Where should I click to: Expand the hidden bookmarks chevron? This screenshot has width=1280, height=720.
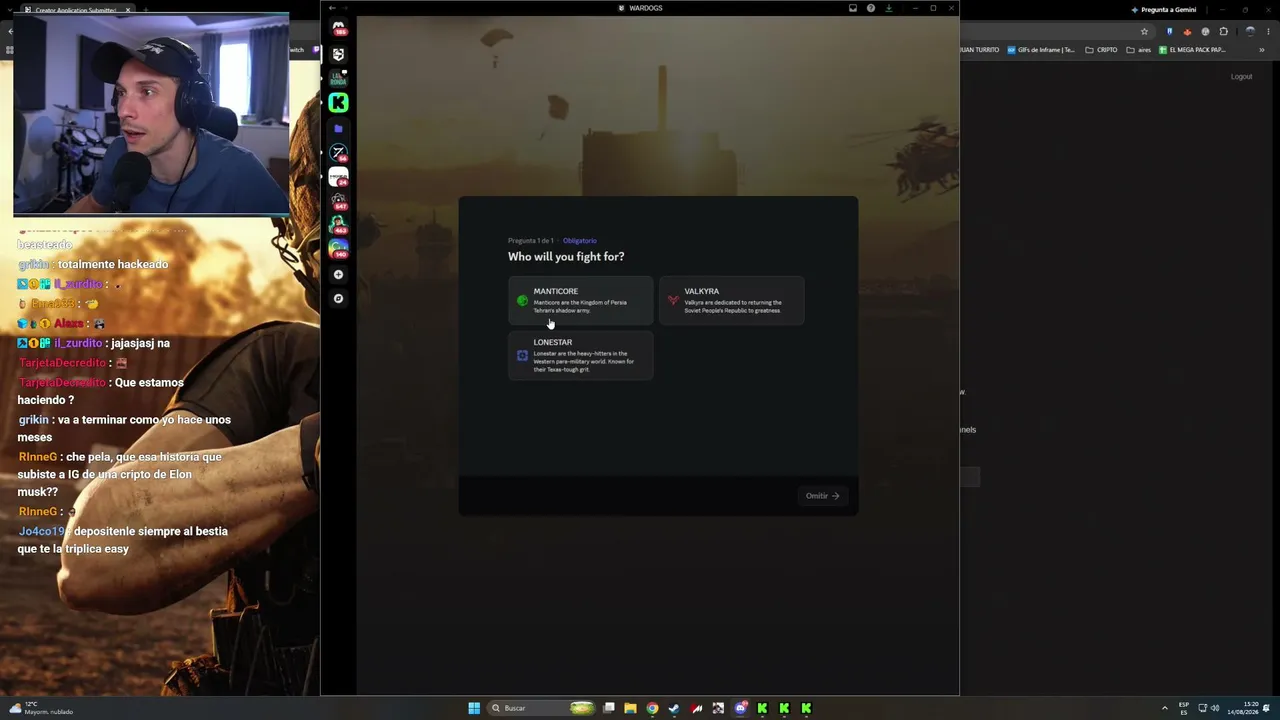(x=1262, y=50)
